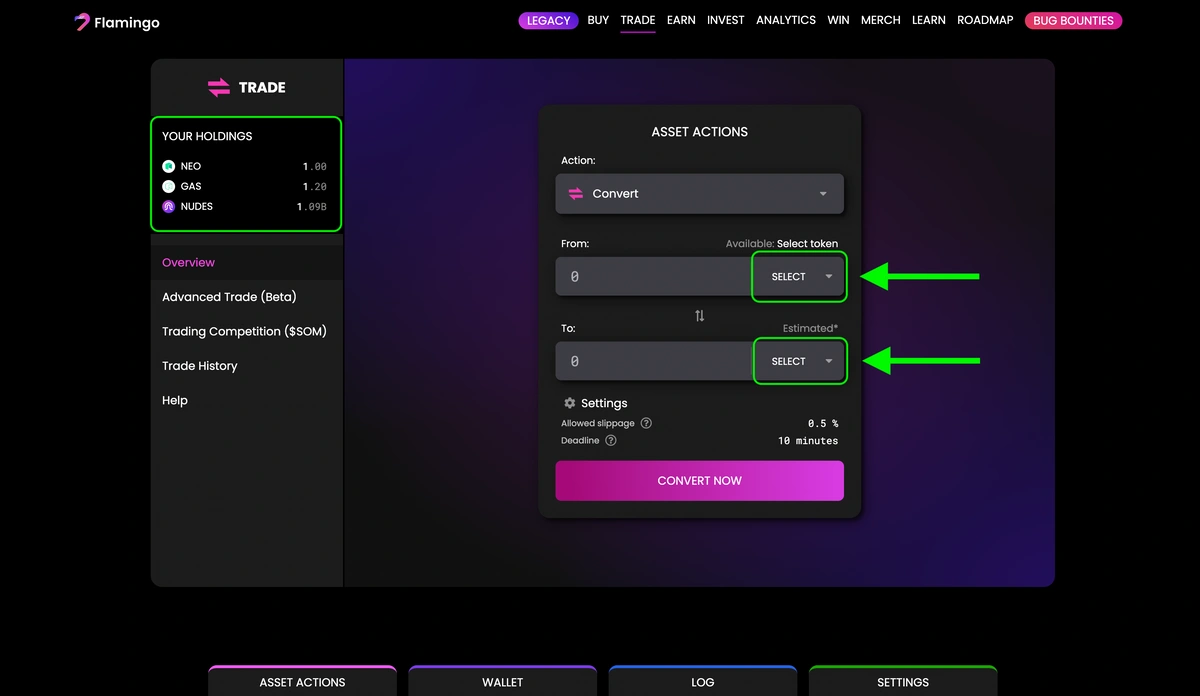
Task: Go to the BUY menu
Action: (598, 20)
